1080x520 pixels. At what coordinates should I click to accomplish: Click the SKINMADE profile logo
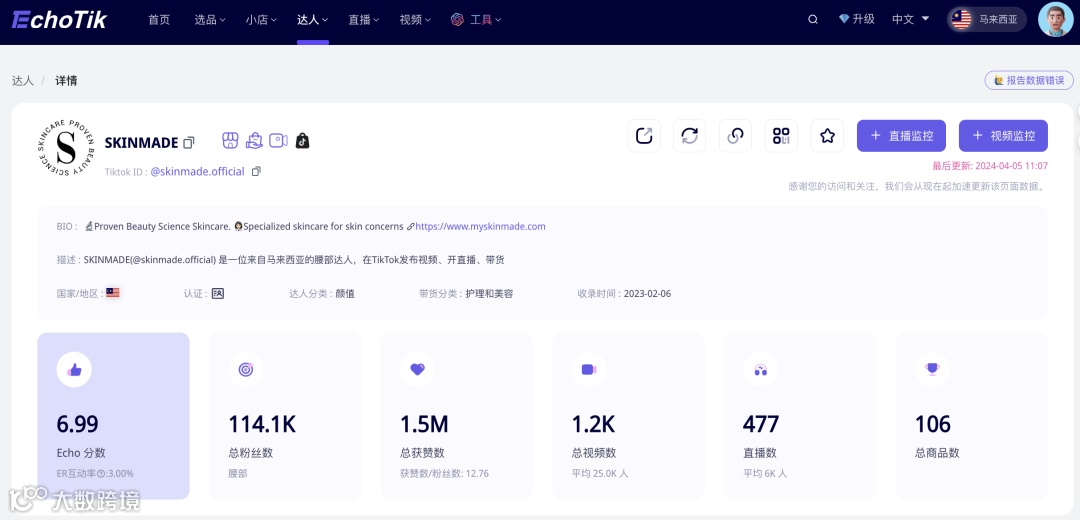click(x=65, y=146)
